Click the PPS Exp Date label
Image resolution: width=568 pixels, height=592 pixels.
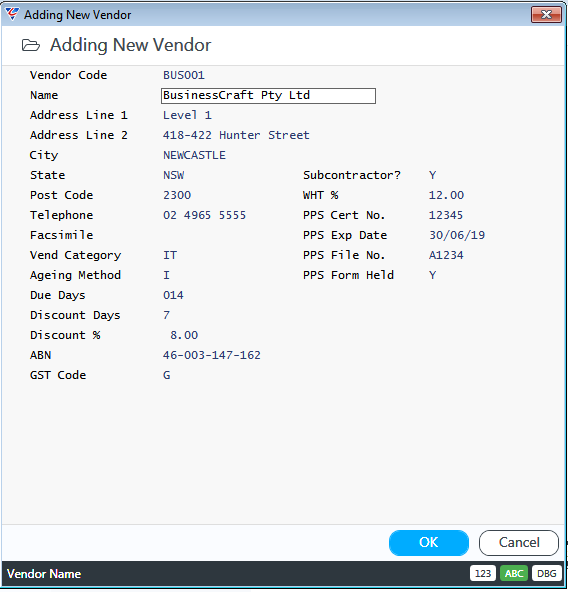345,235
